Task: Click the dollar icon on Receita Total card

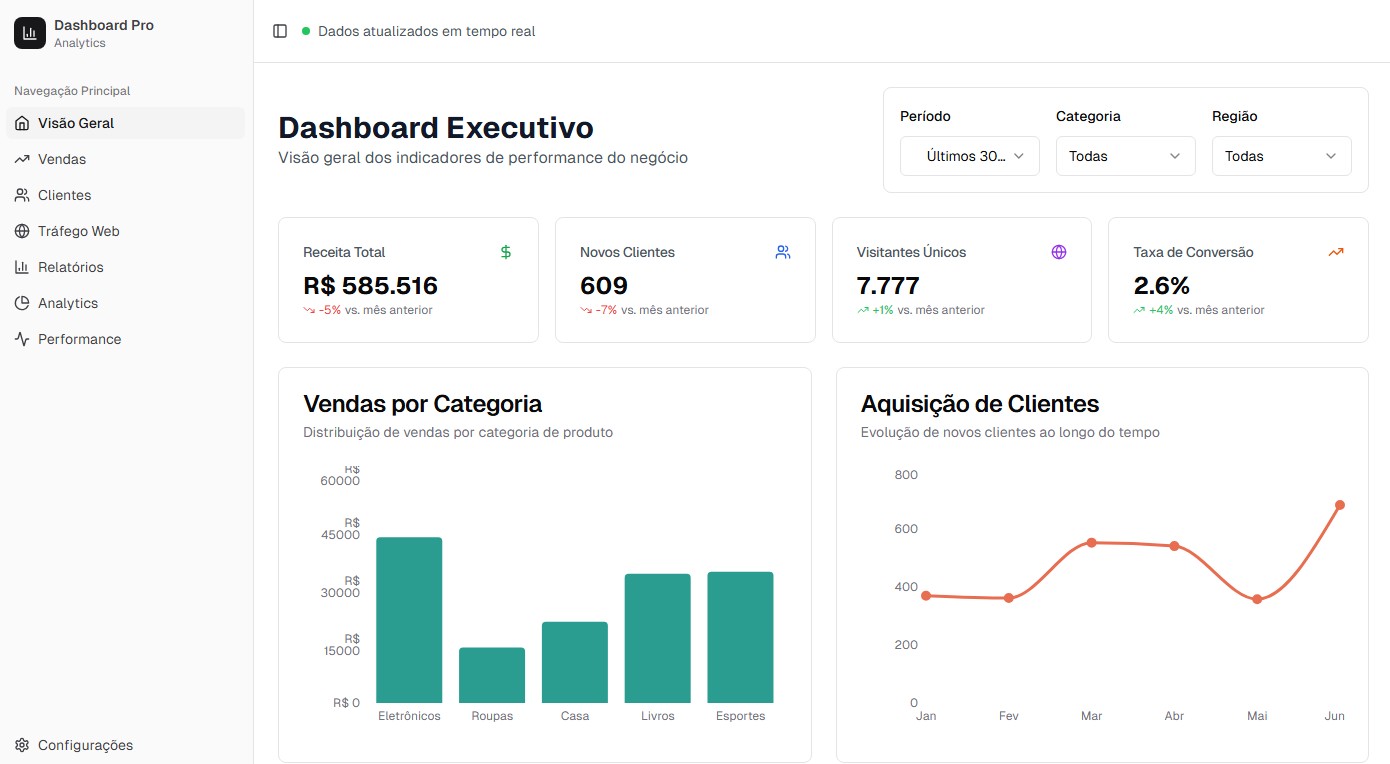Action: (506, 252)
